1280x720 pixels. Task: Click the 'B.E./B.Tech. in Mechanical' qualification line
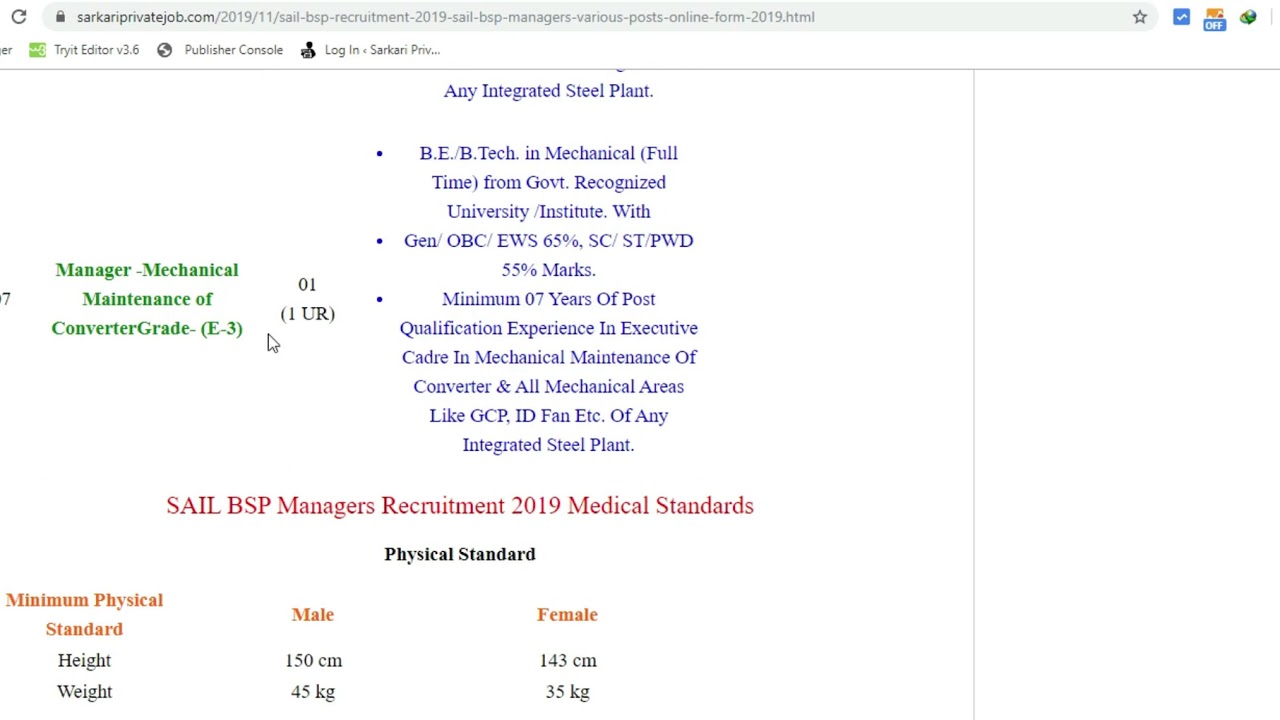pos(548,182)
